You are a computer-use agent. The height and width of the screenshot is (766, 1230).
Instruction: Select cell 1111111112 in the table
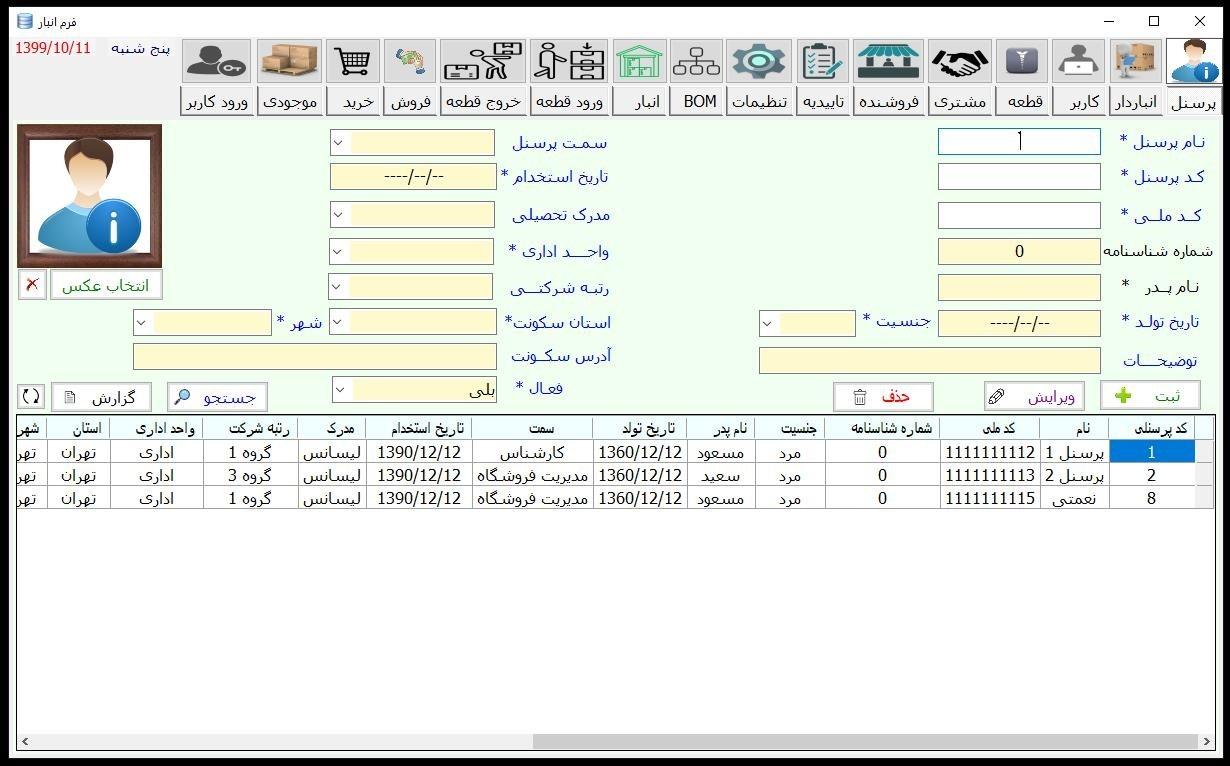990,452
